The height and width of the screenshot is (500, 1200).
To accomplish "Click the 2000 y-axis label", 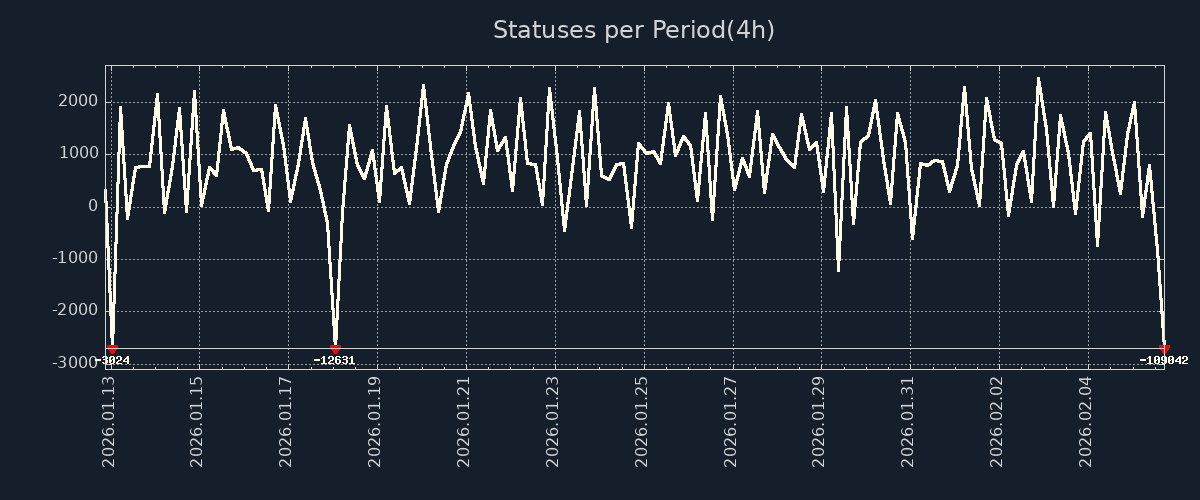I will pyautogui.click(x=78, y=101).
